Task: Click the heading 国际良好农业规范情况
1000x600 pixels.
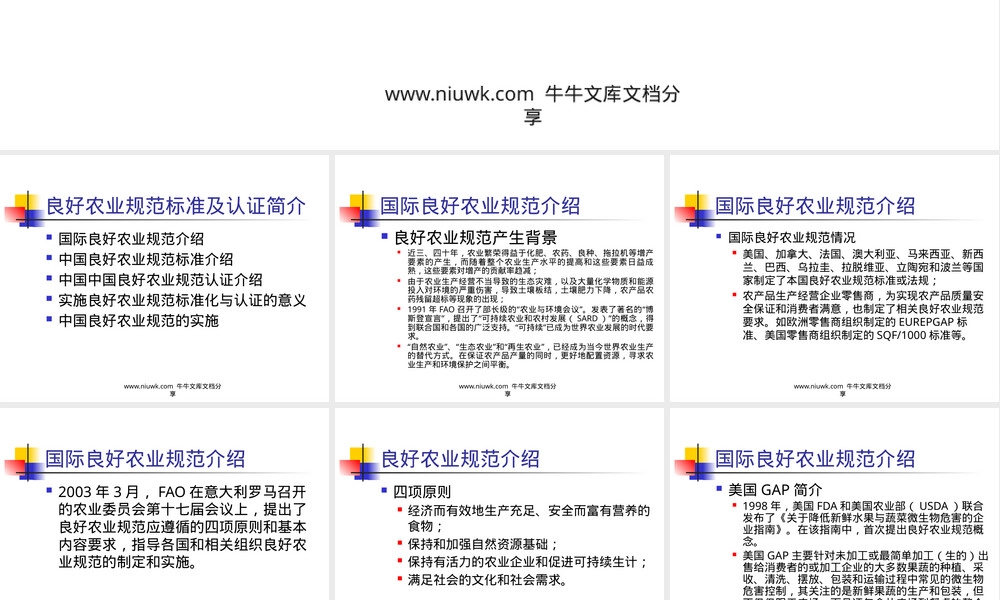Action: [x=791, y=238]
